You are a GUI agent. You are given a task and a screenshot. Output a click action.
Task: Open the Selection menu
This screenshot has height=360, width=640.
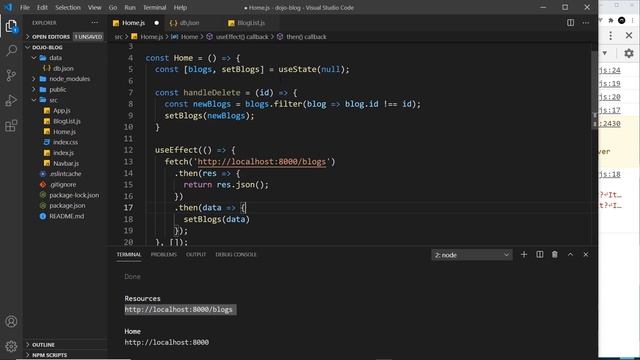click(68, 7)
